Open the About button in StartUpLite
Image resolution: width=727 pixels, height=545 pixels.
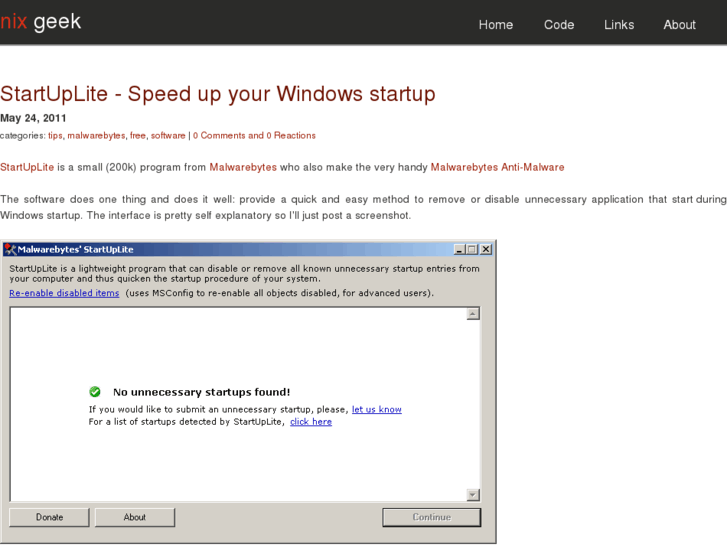point(135,517)
